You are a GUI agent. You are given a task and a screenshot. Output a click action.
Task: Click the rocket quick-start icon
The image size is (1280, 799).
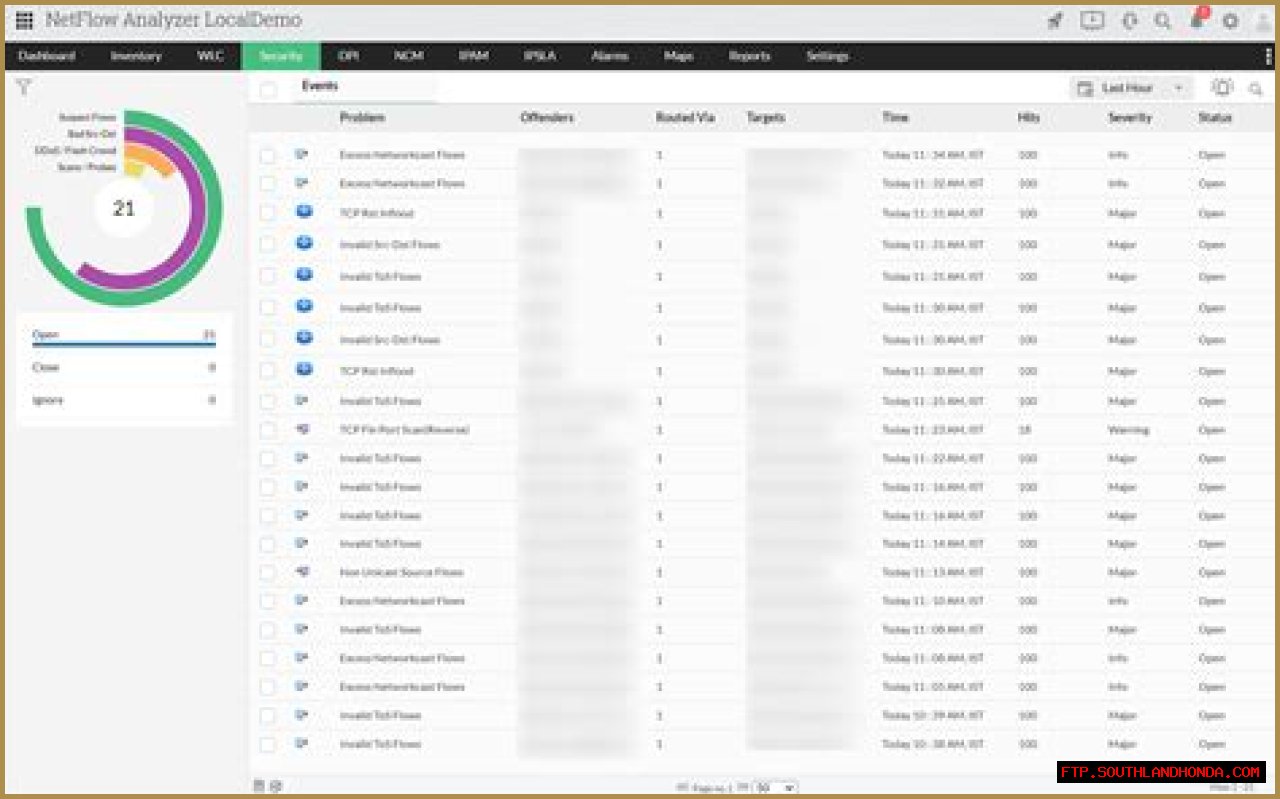pyautogui.click(x=1054, y=21)
